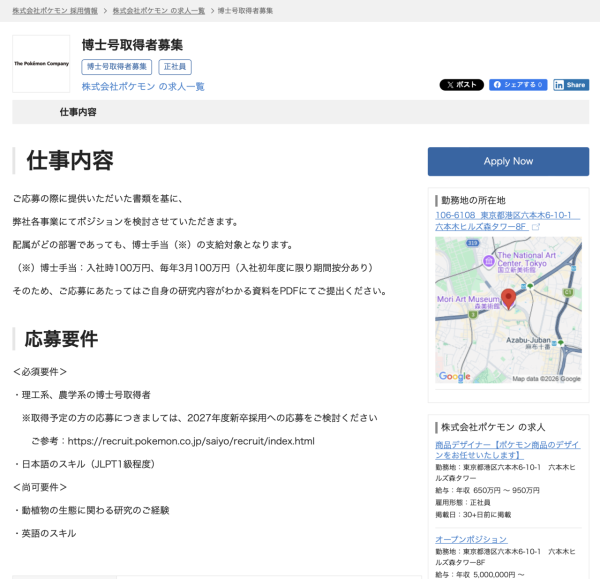Open blue 株式会社ポケモン の求人一覧 link under title
Viewport: 600px width, 579px height.
click(x=143, y=87)
